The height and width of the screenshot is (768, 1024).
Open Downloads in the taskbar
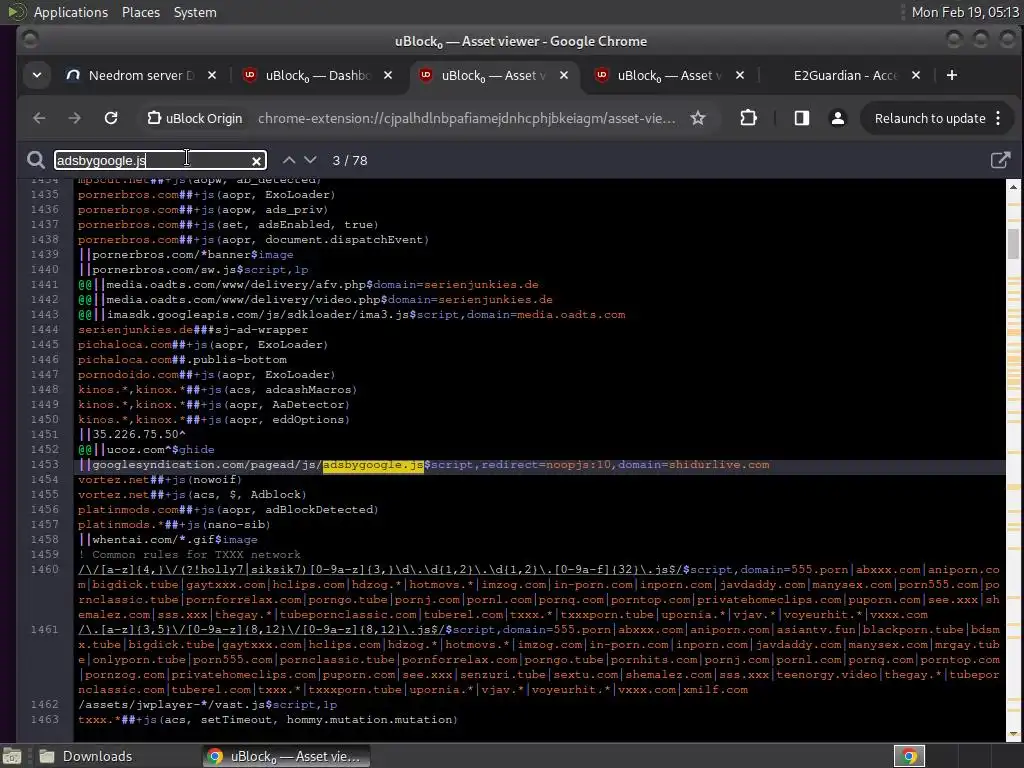coord(86,756)
